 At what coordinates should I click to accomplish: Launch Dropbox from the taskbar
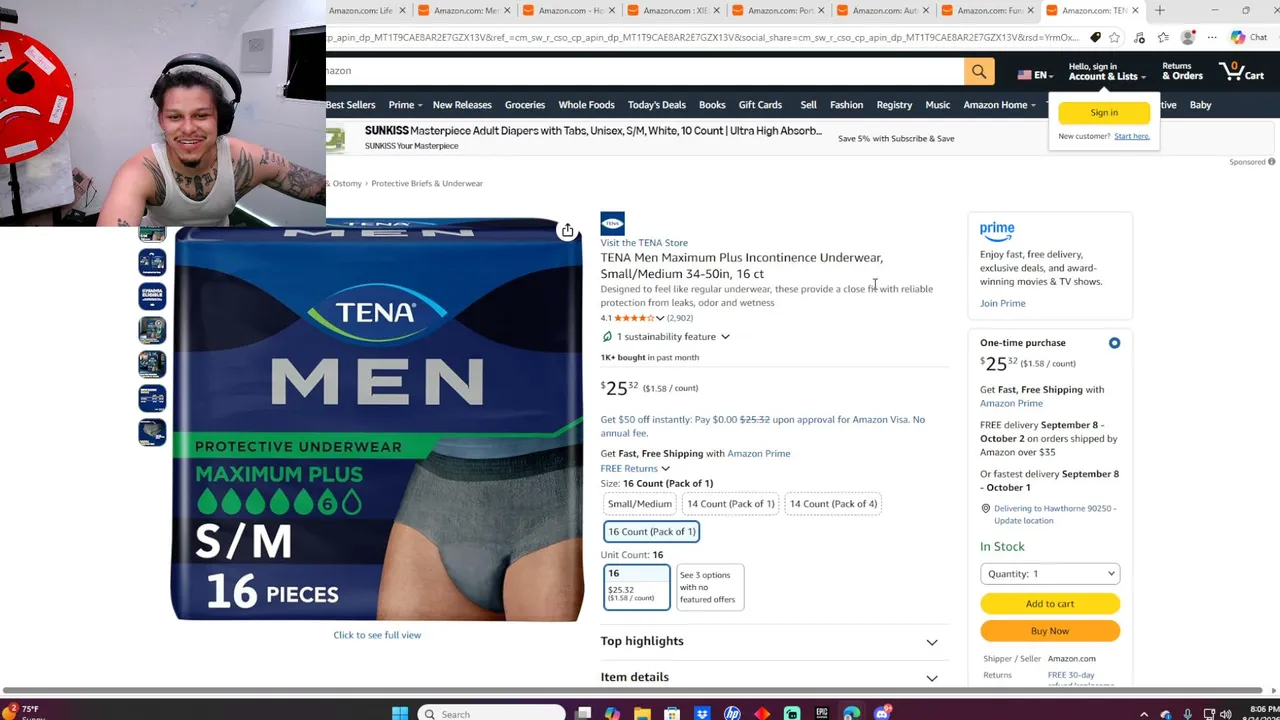[x=702, y=713]
